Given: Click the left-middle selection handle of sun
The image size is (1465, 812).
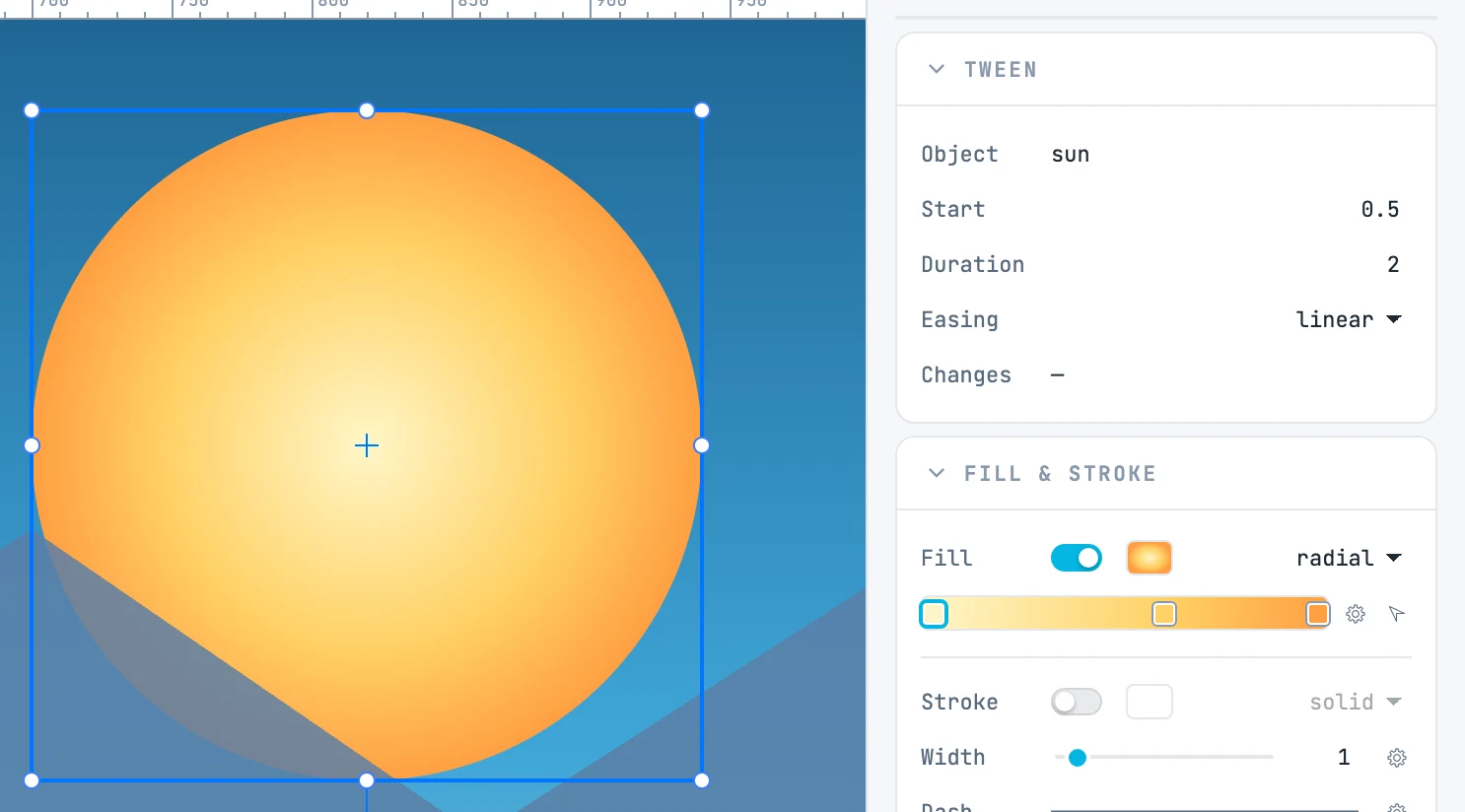Looking at the screenshot, I should coord(32,445).
